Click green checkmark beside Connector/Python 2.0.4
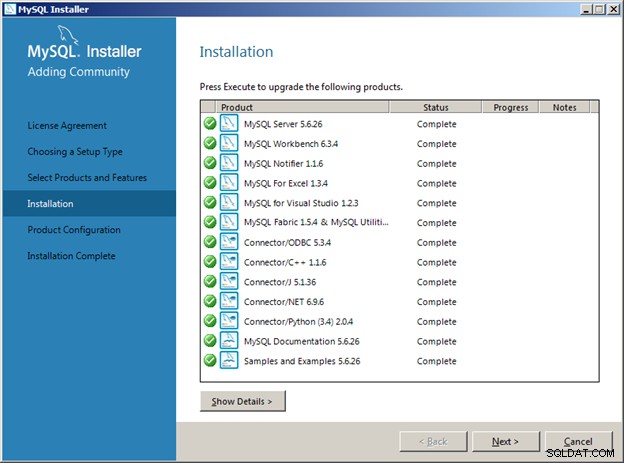 [x=210, y=321]
